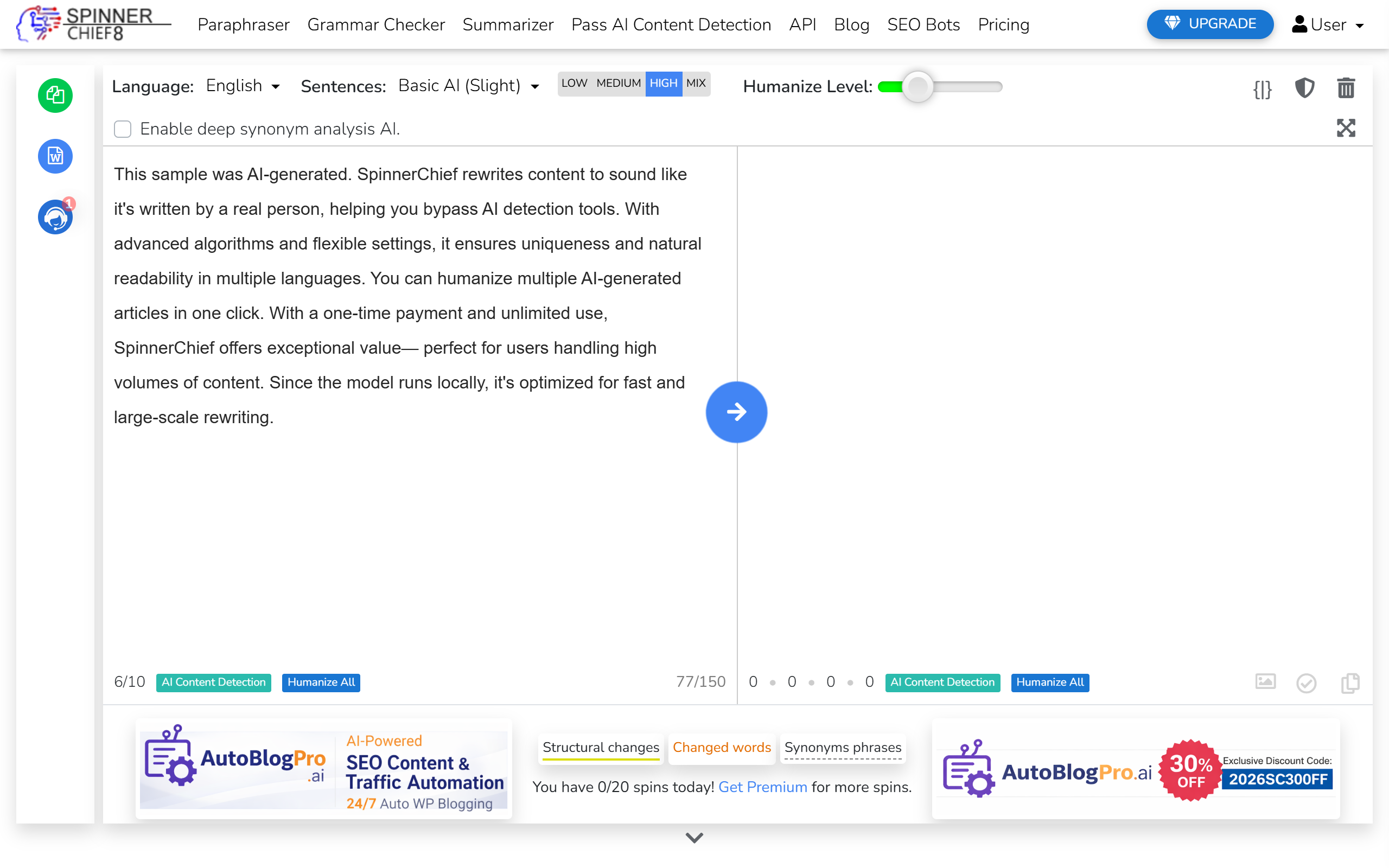The width and height of the screenshot is (1389, 868).
Task: Open the support chat headset icon
Action: [55, 217]
